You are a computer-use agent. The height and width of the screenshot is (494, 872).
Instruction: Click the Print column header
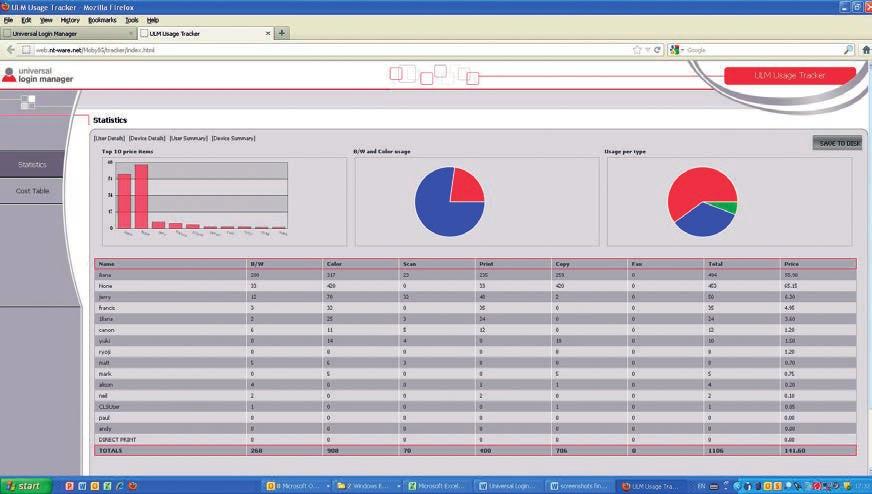[486, 264]
